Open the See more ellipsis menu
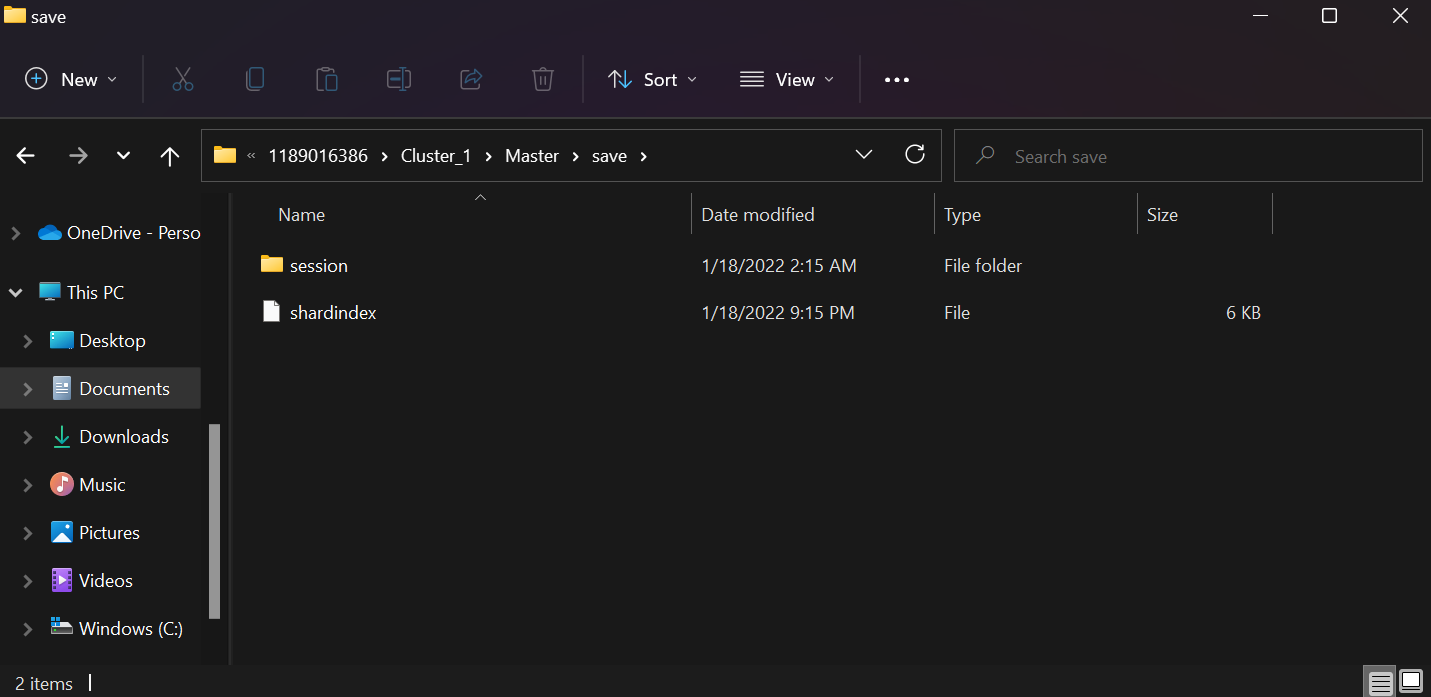This screenshot has height=697, width=1431. point(897,79)
